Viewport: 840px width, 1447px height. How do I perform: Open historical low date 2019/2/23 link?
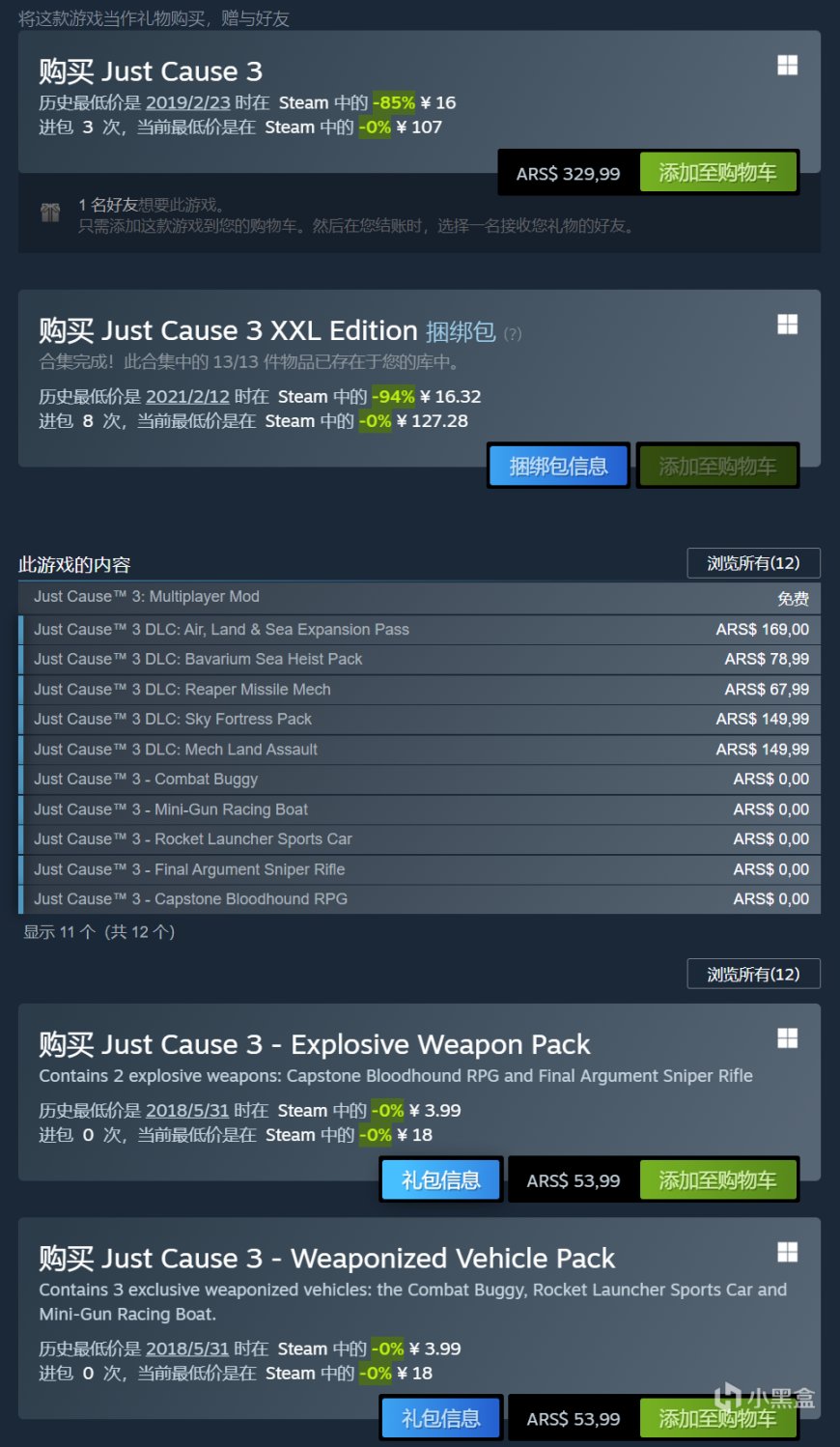point(188,102)
